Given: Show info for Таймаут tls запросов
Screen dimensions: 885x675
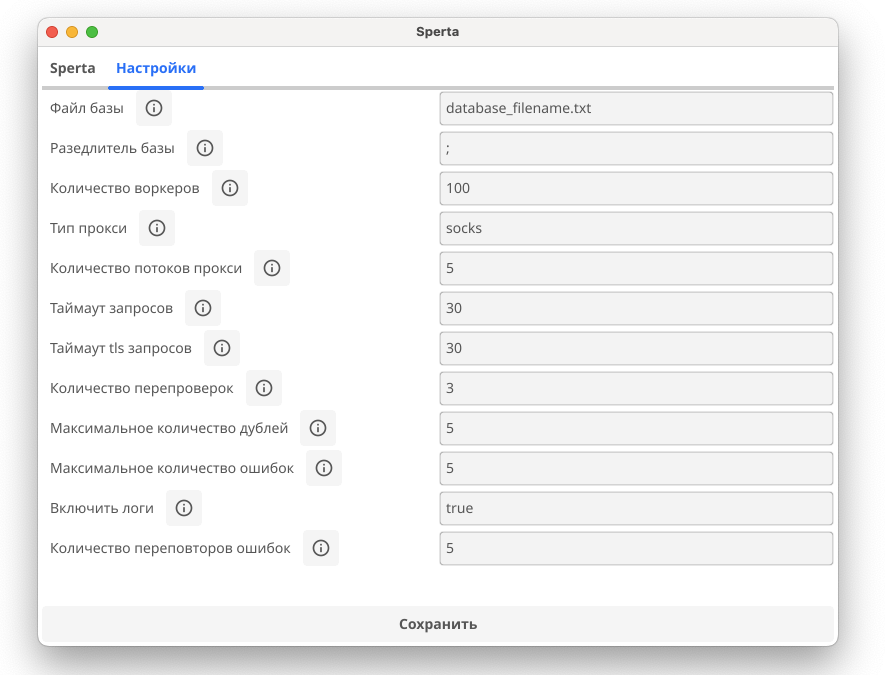Looking at the screenshot, I should coord(222,348).
